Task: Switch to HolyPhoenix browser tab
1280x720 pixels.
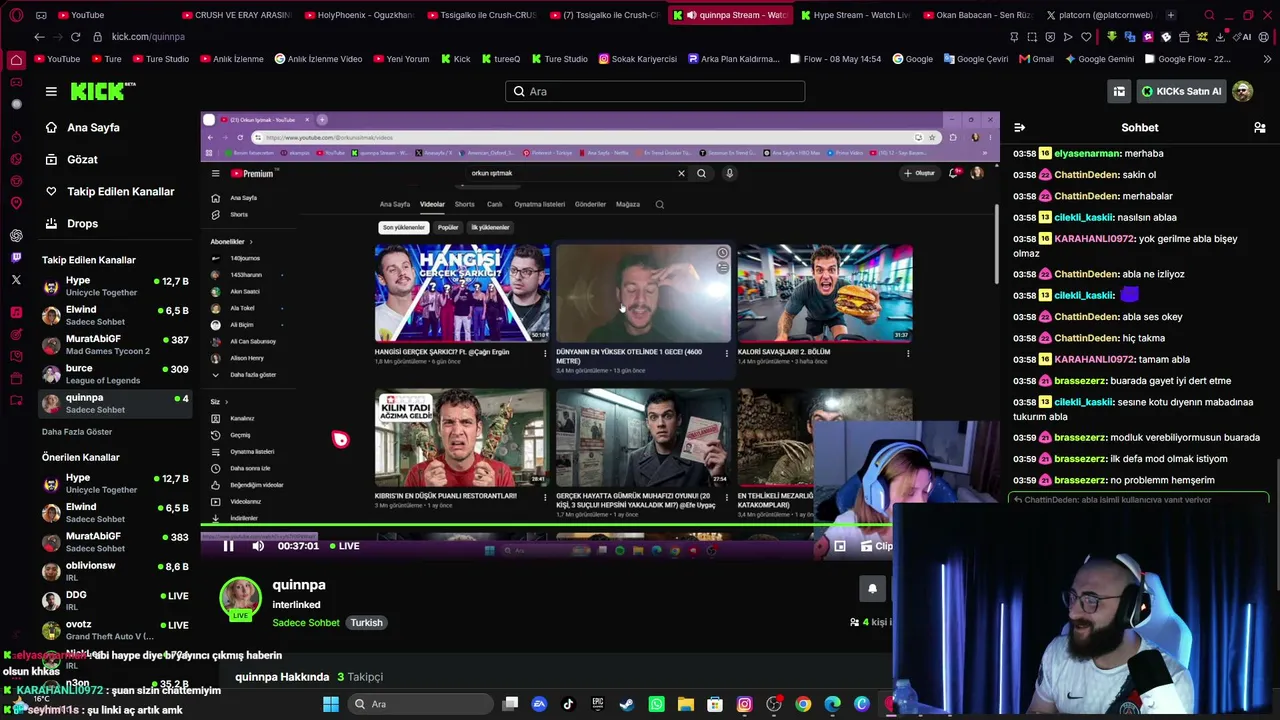Action: [x=357, y=15]
